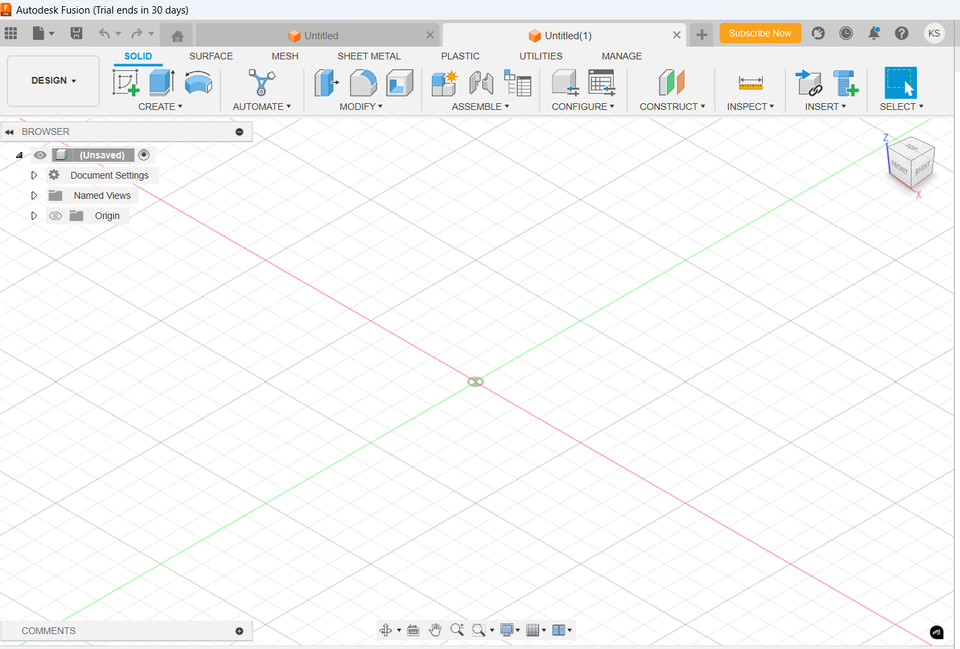
Task: Open the CONSTRUCT dropdown menu
Action: [x=672, y=107]
